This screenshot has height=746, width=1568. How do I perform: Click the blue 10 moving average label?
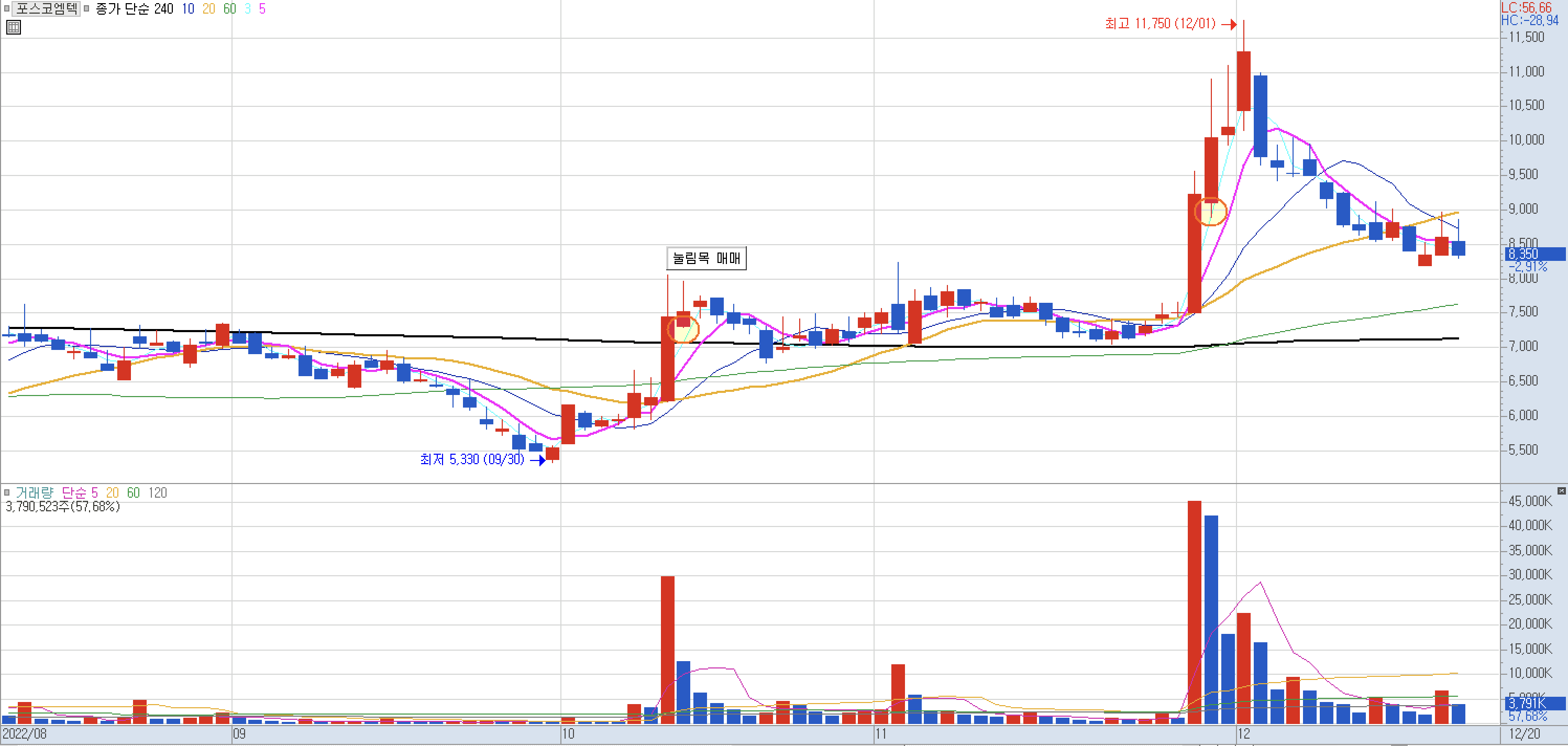click(188, 8)
